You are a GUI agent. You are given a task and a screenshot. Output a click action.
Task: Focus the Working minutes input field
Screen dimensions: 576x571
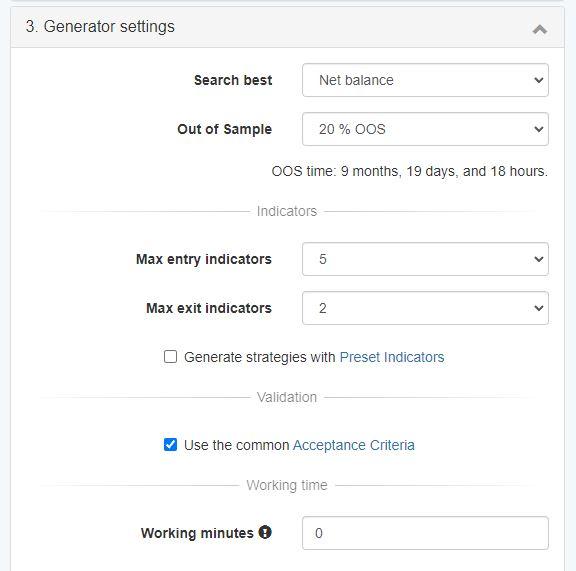click(425, 533)
